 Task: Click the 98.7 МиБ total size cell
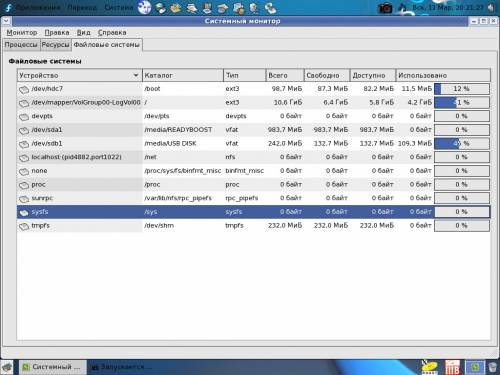click(287, 89)
